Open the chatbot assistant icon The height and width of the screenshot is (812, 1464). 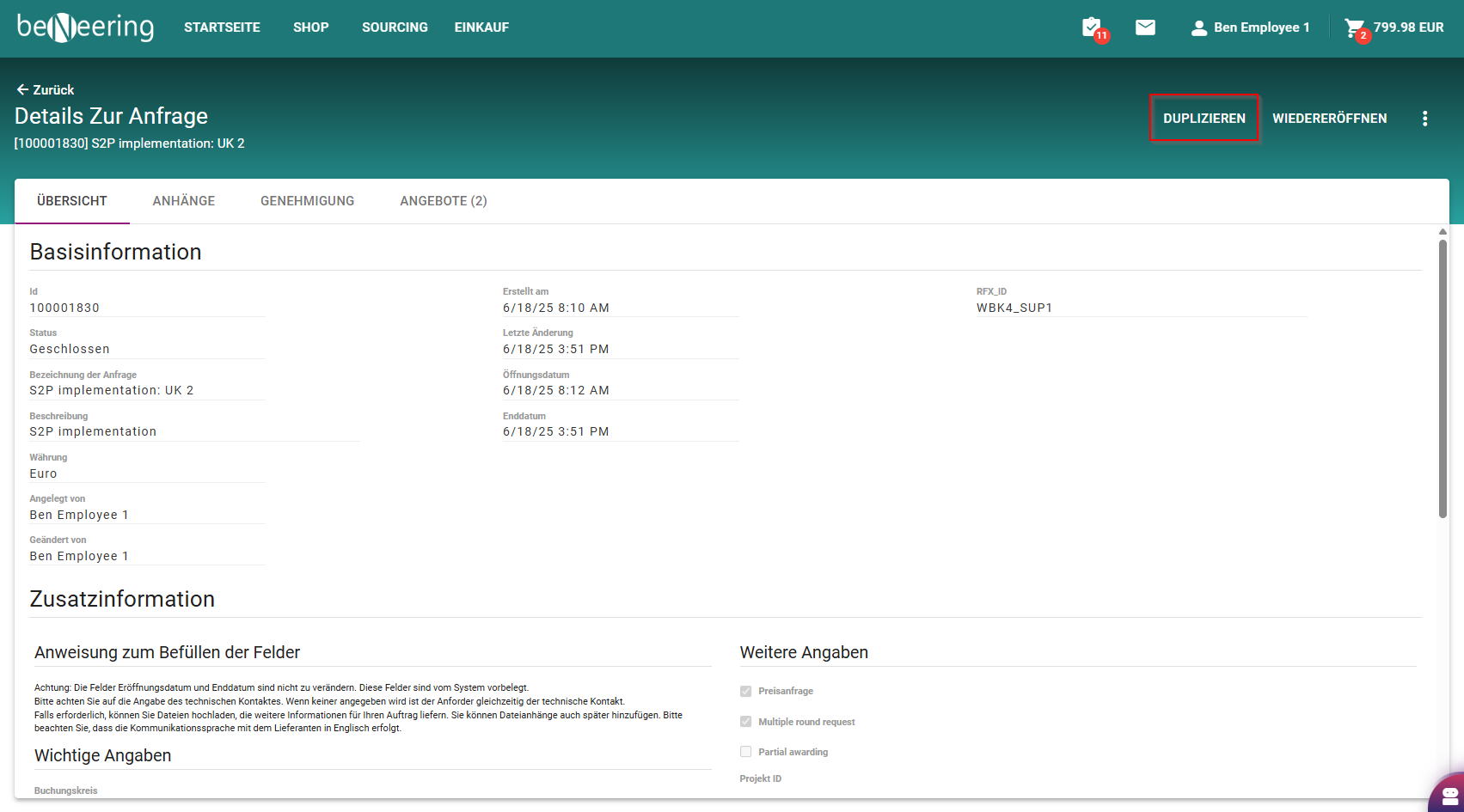(x=1449, y=794)
